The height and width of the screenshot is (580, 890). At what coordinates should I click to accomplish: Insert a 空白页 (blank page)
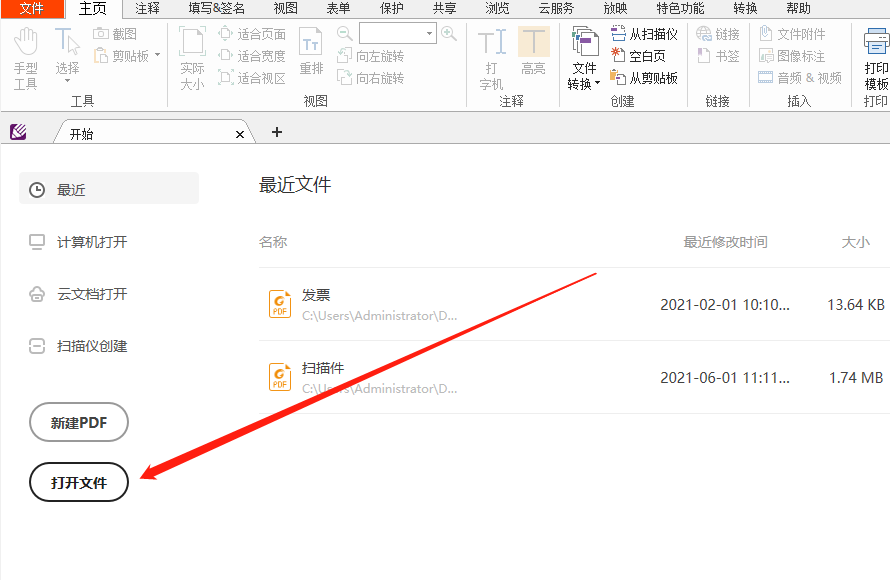pyautogui.click(x=640, y=55)
